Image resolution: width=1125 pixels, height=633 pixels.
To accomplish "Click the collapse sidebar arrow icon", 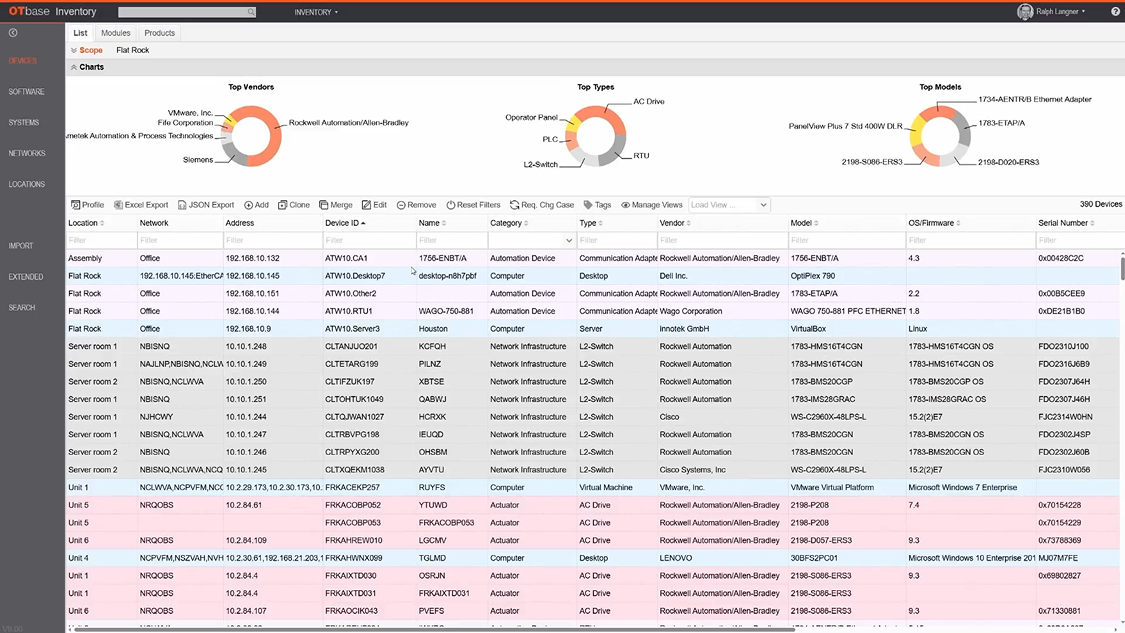I will [x=13, y=33].
